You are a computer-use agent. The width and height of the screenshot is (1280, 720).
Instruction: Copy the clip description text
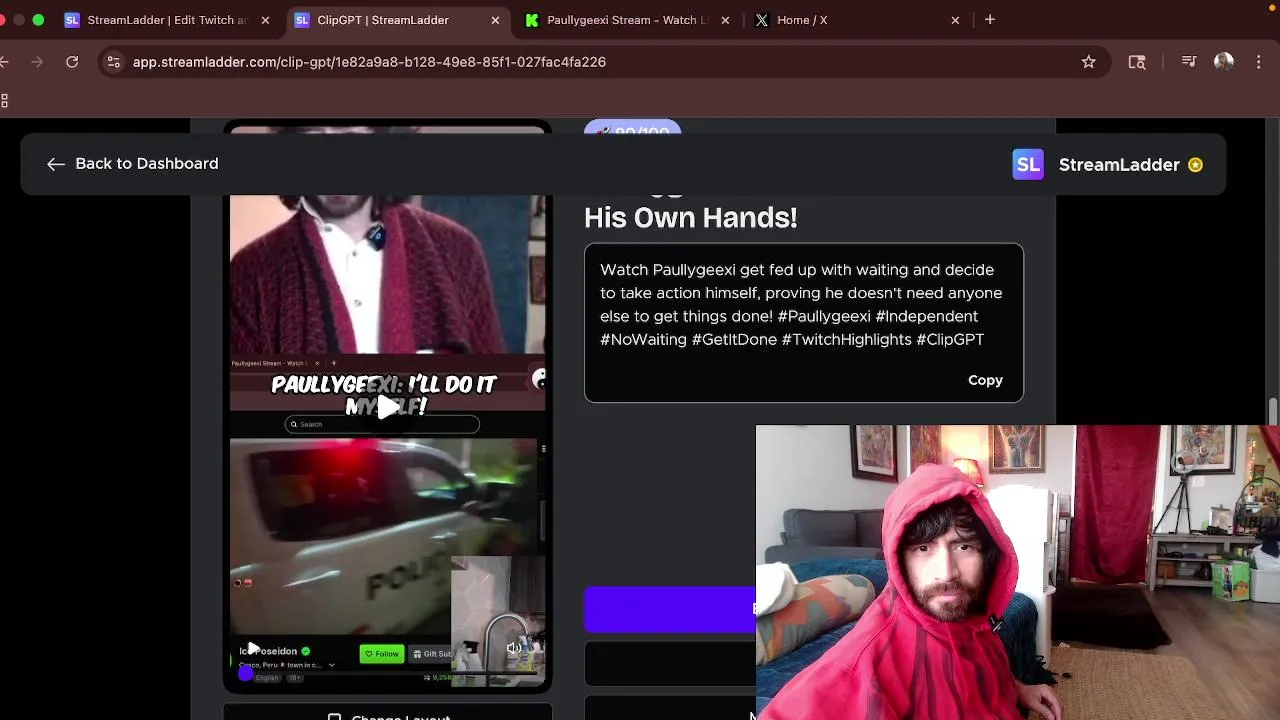point(985,380)
